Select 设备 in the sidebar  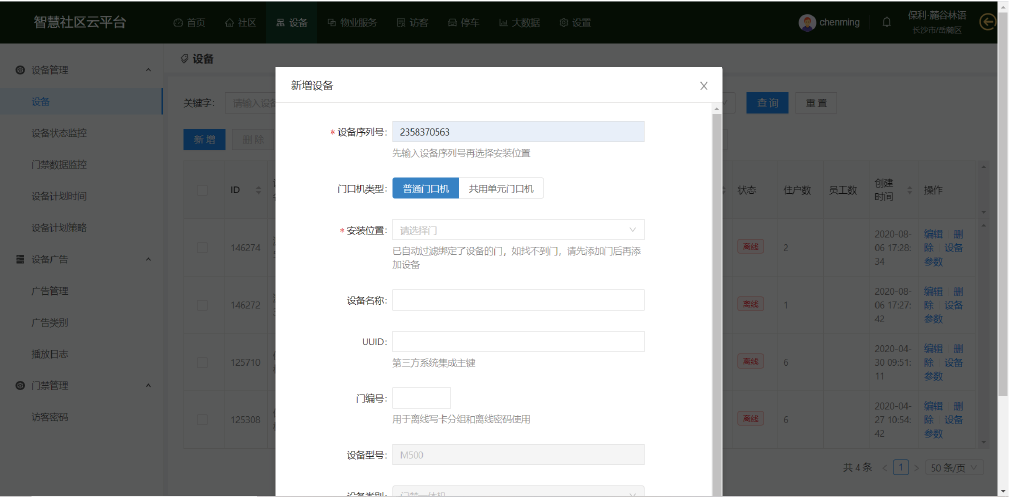pyautogui.click(x=81, y=101)
